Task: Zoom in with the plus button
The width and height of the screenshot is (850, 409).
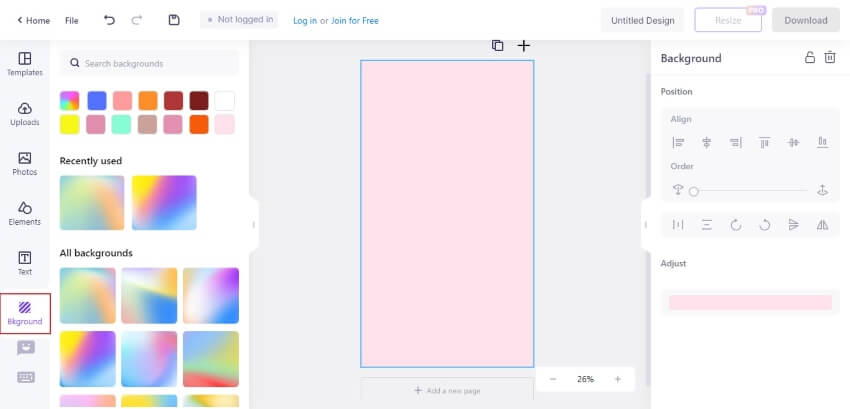Action: [617, 379]
